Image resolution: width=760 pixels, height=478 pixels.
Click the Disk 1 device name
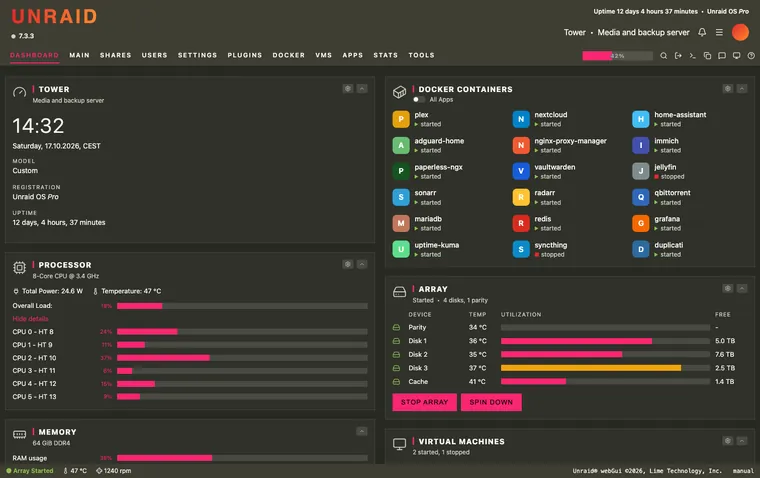[x=417, y=341]
